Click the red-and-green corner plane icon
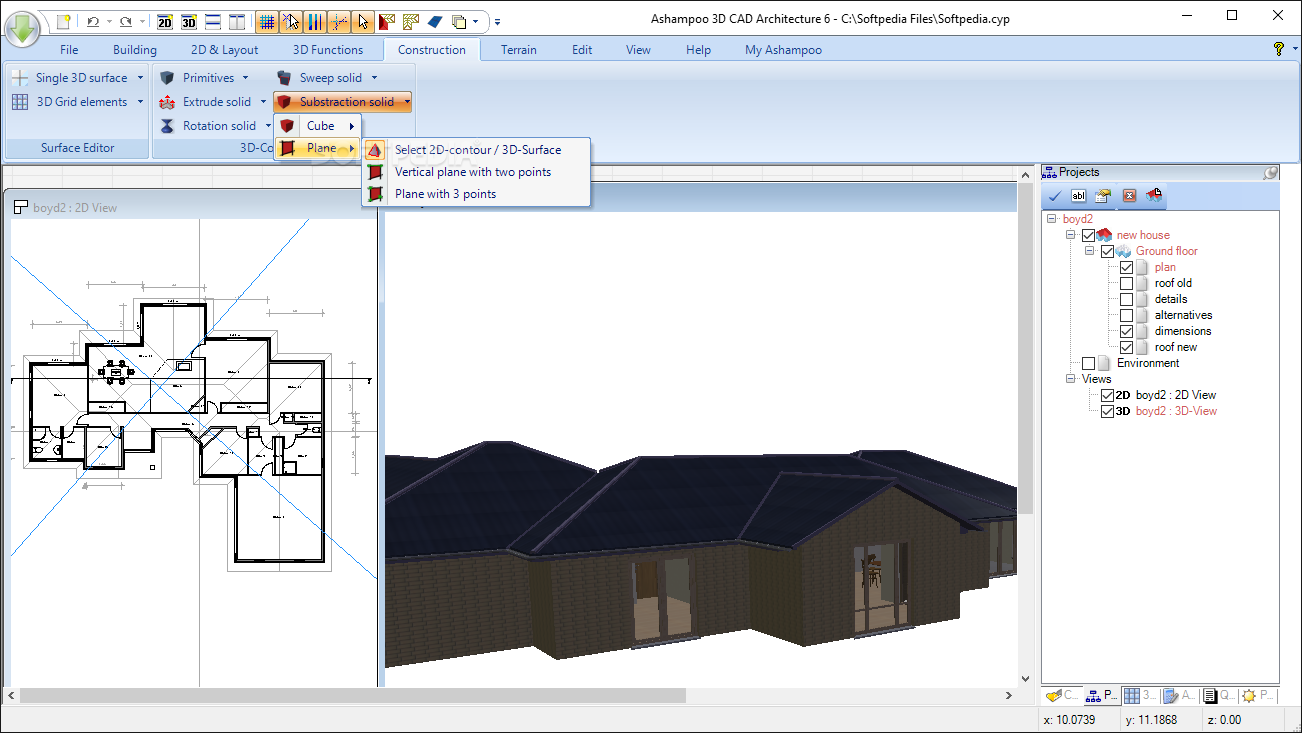The height and width of the screenshot is (733, 1302). click(x=387, y=21)
